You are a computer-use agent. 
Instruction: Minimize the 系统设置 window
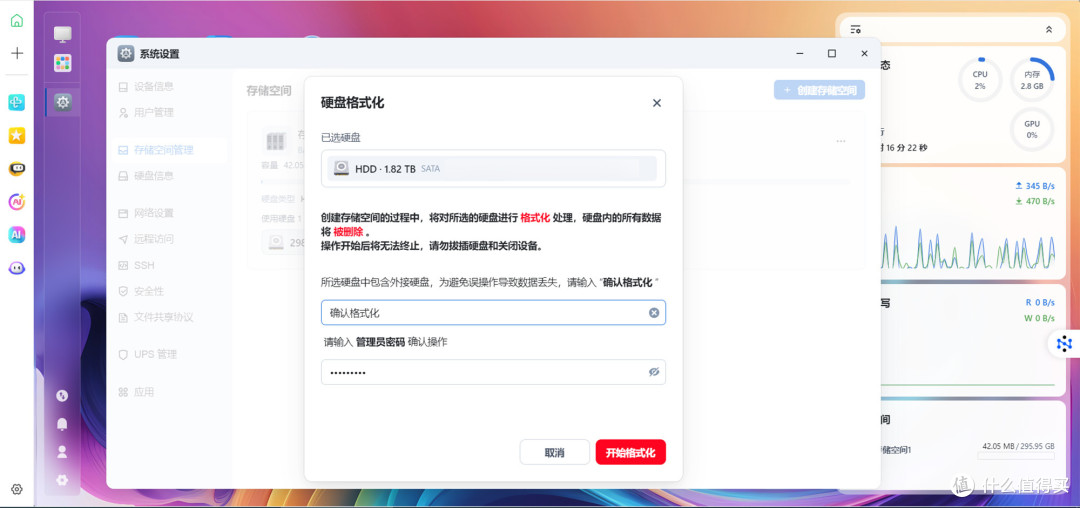click(x=800, y=54)
